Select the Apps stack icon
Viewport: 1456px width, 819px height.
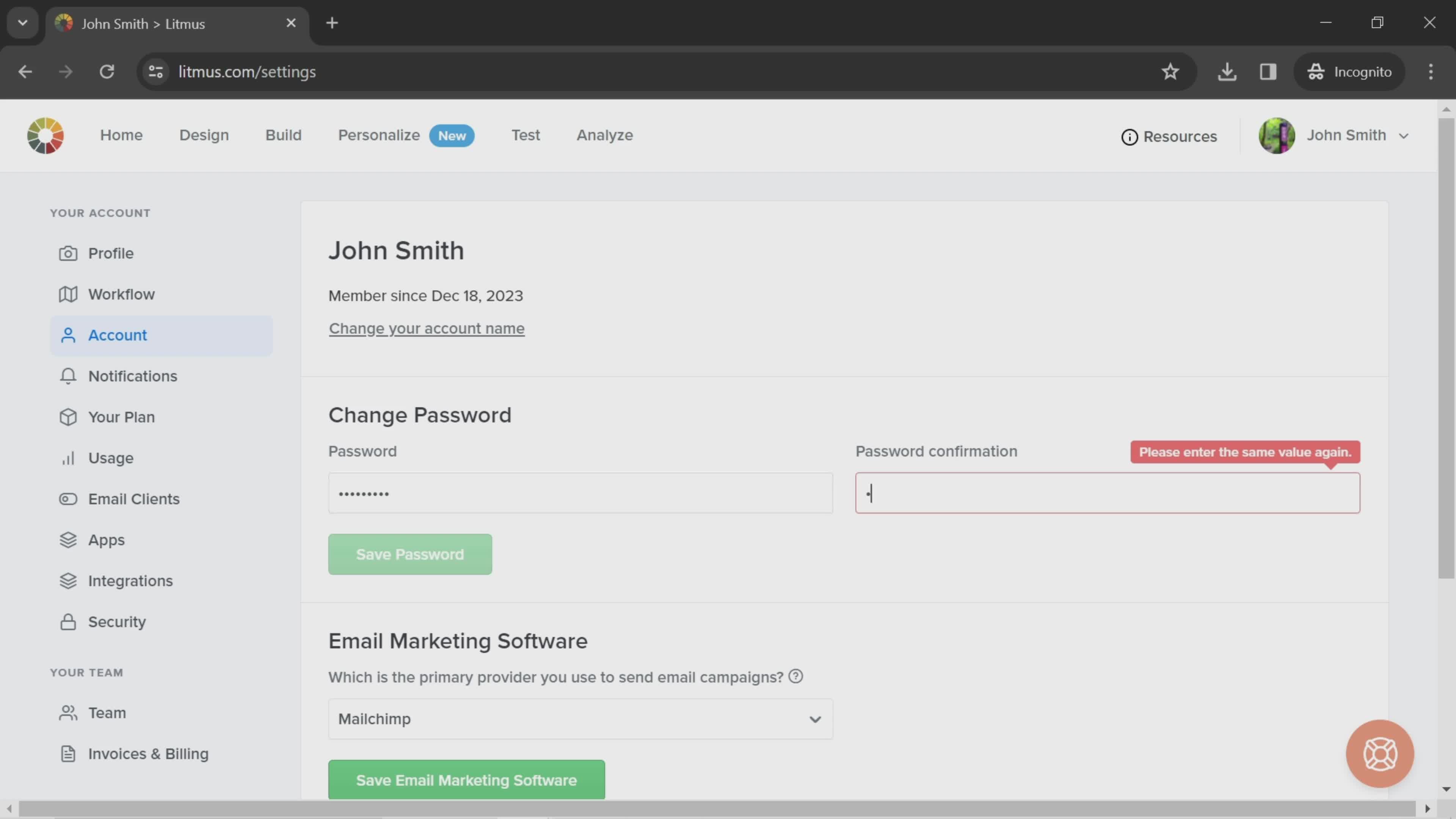(x=68, y=540)
